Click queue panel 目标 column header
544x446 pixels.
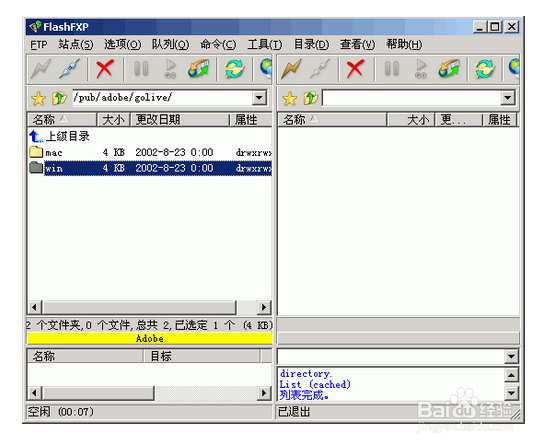point(202,356)
